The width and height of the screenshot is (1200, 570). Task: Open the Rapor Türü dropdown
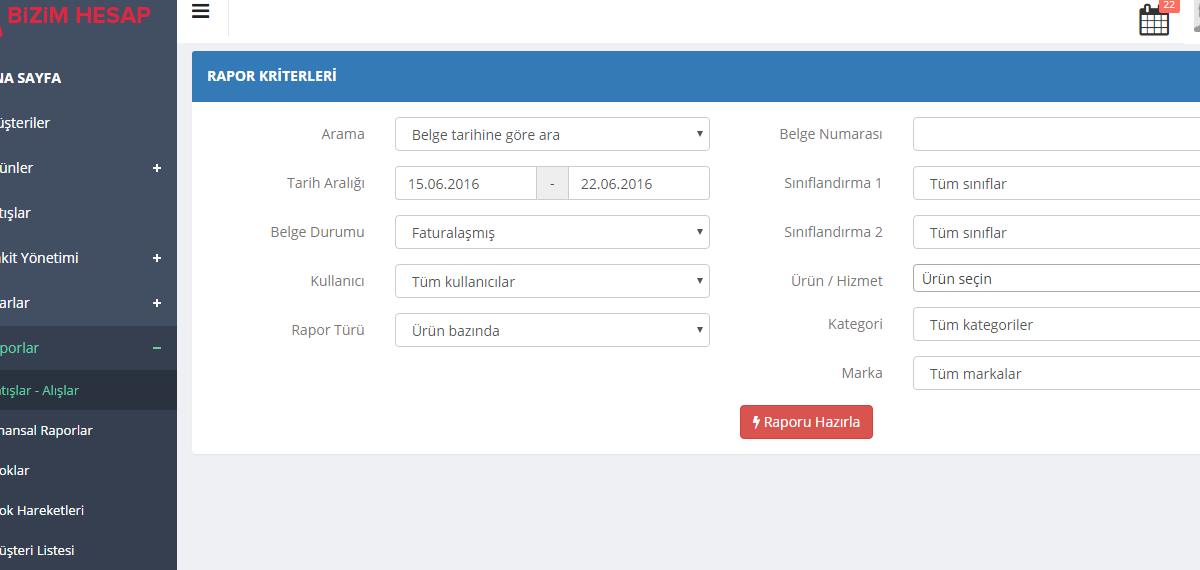coord(552,331)
